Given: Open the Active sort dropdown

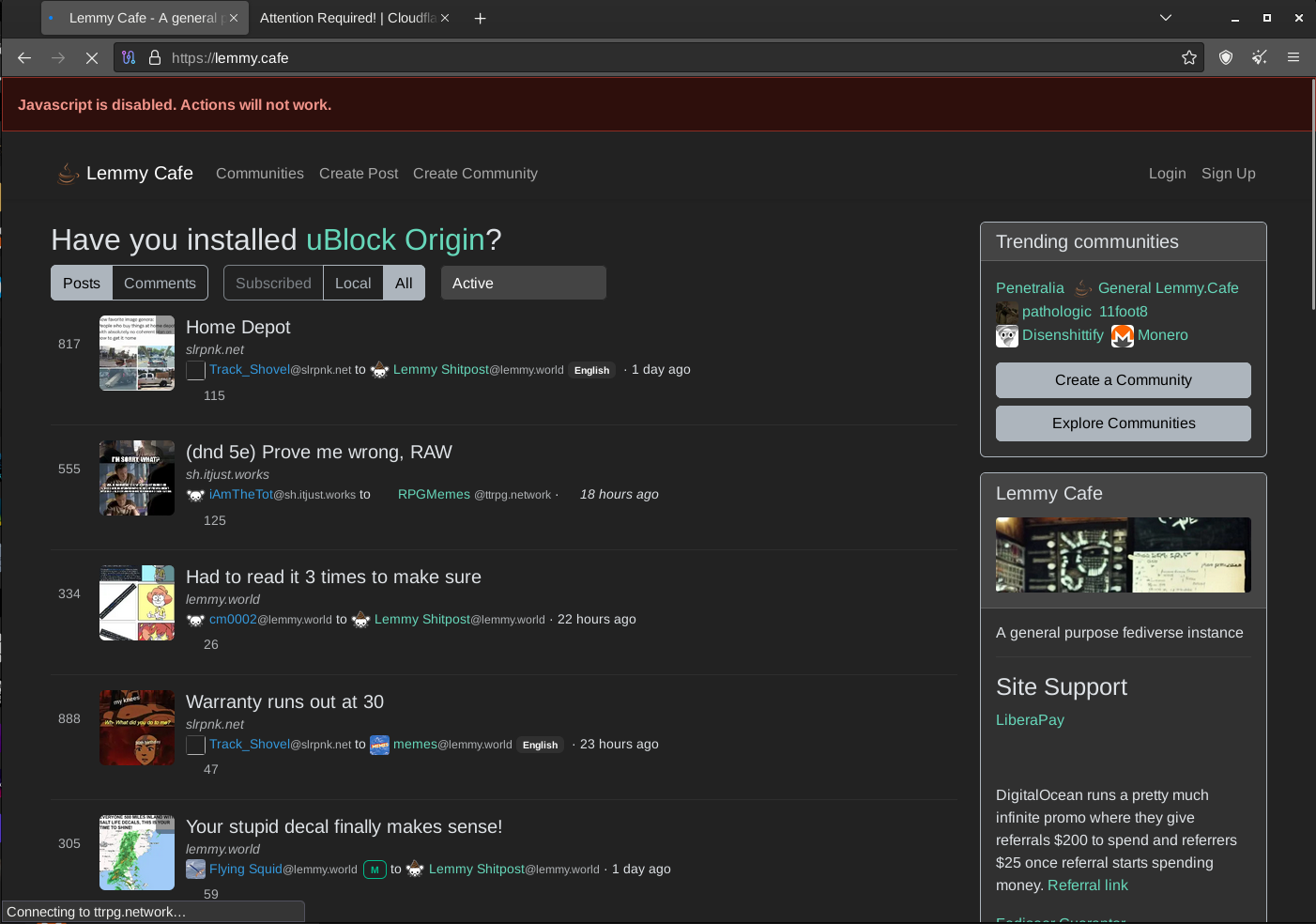Looking at the screenshot, I should click(524, 283).
